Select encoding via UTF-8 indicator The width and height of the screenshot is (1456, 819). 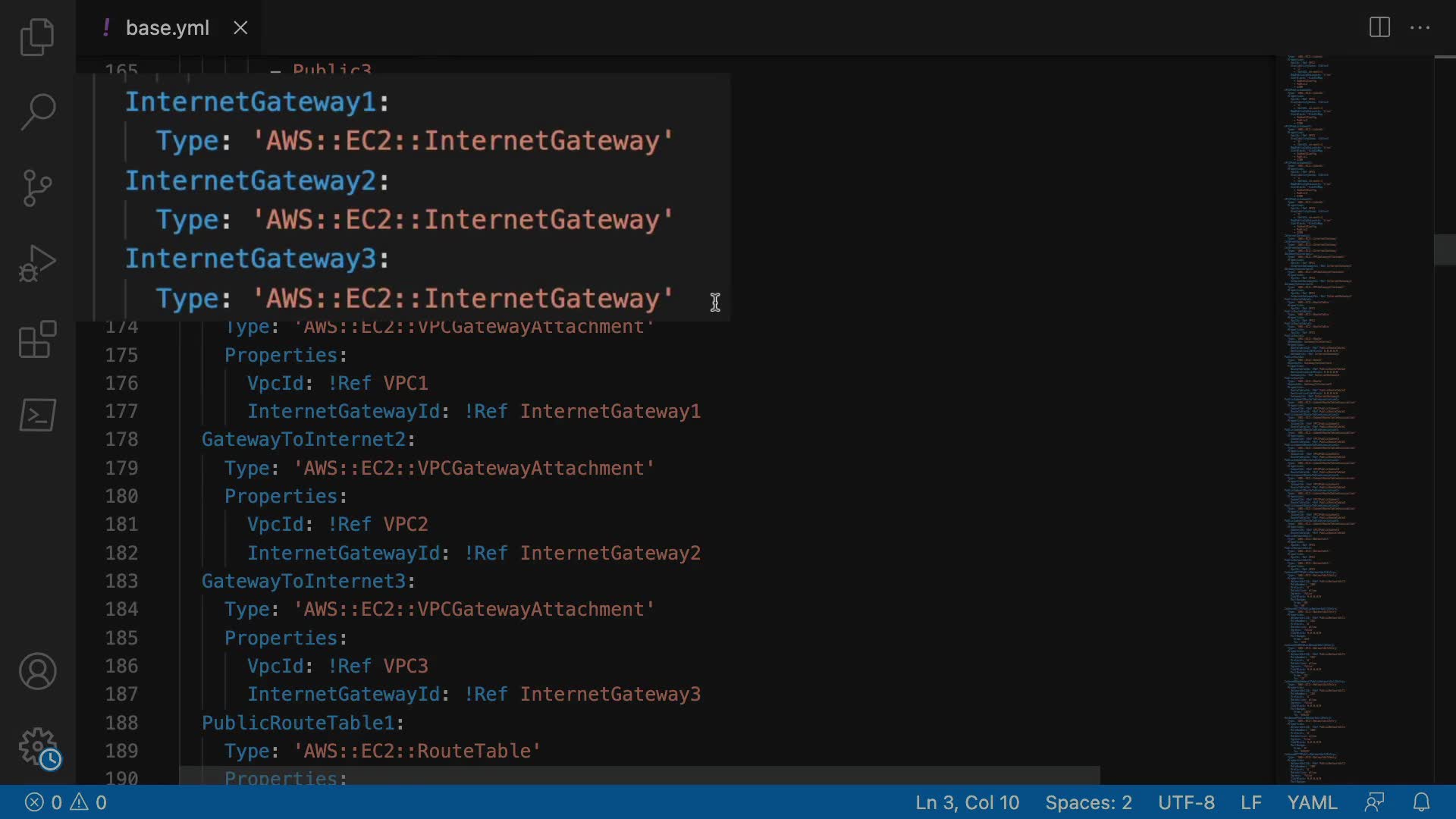tap(1186, 802)
